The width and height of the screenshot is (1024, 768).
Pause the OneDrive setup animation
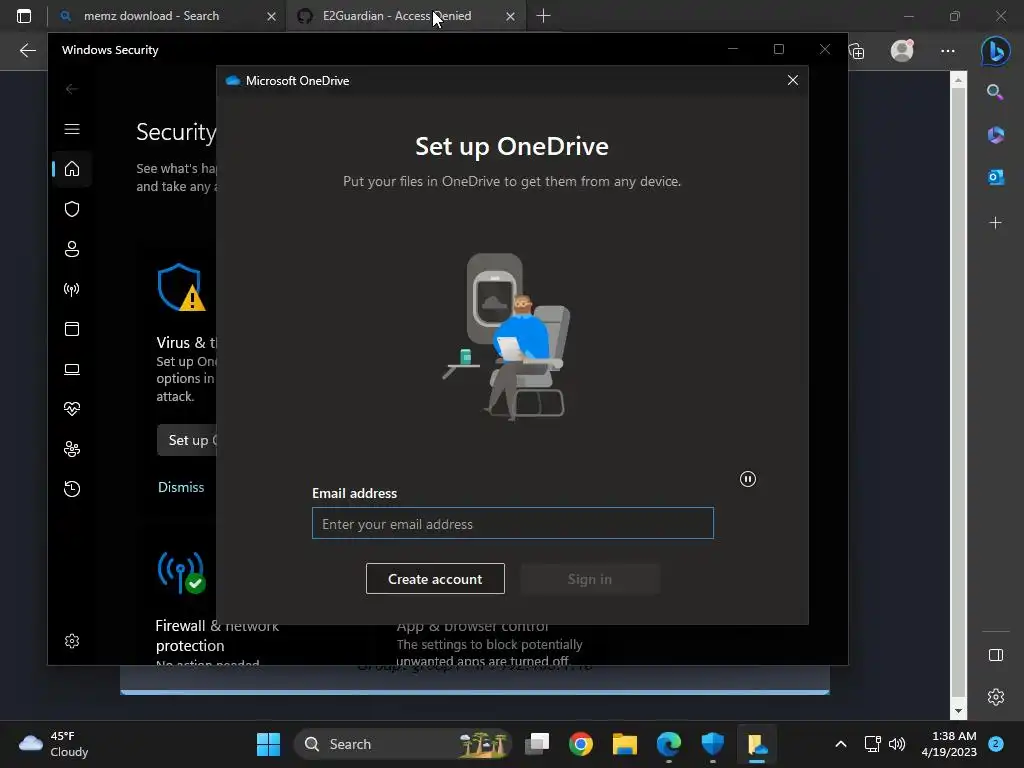point(748,479)
